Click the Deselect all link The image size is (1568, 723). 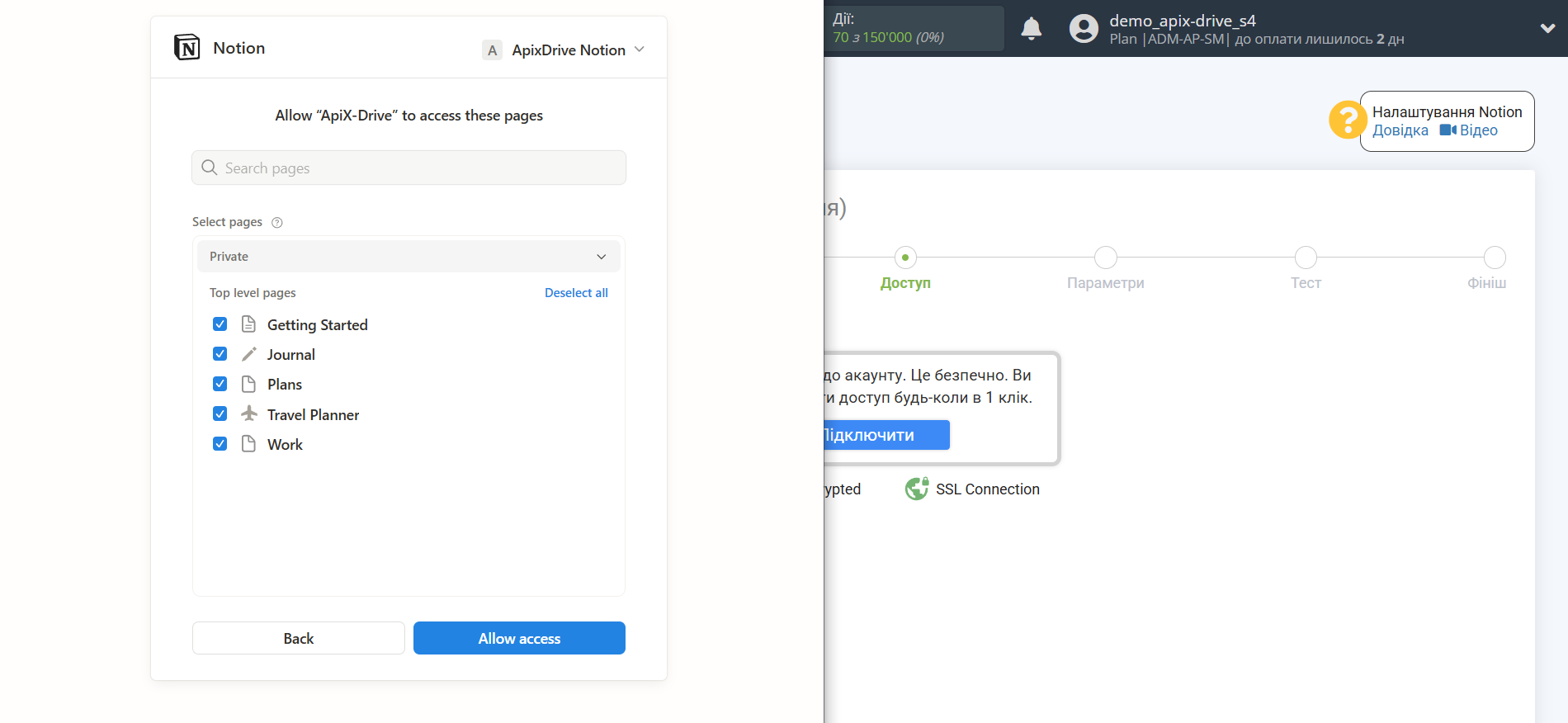[x=576, y=293]
